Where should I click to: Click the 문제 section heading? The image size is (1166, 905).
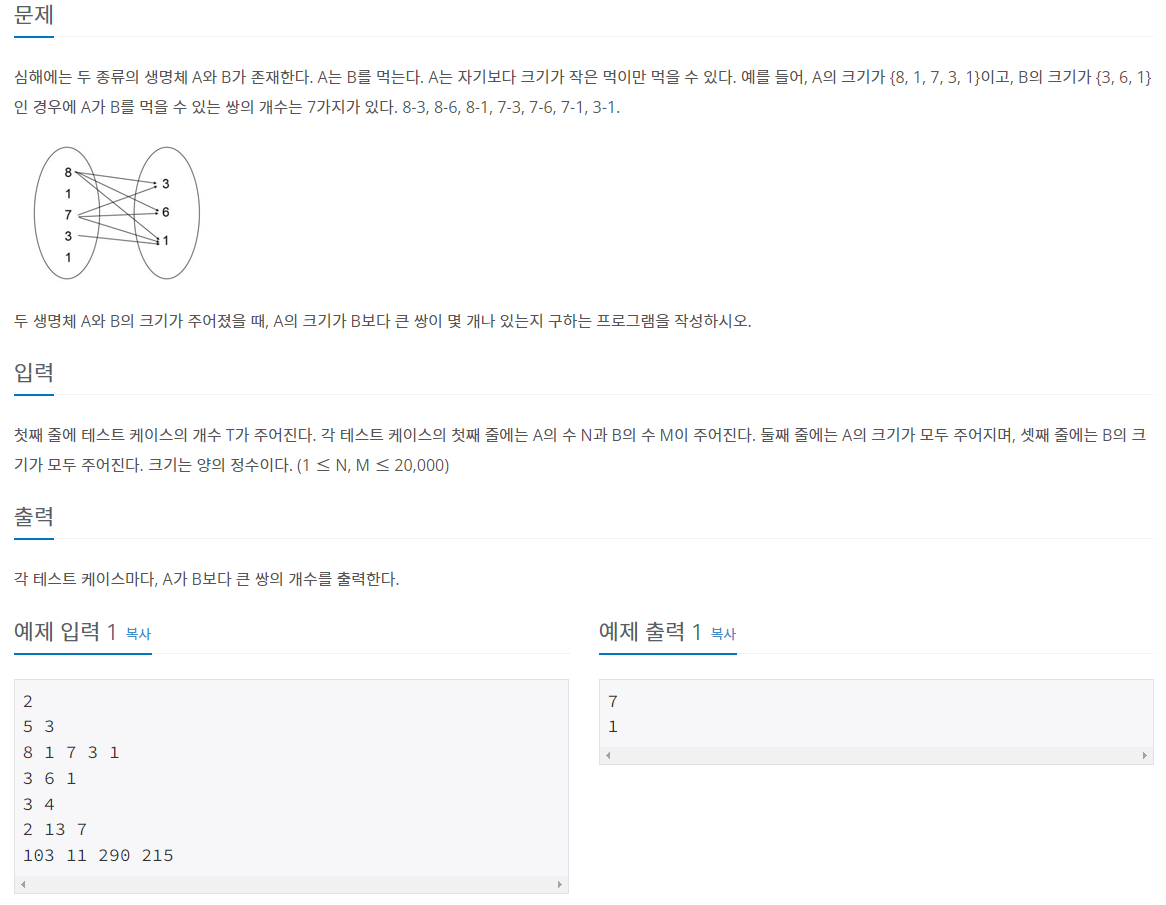point(33,15)
